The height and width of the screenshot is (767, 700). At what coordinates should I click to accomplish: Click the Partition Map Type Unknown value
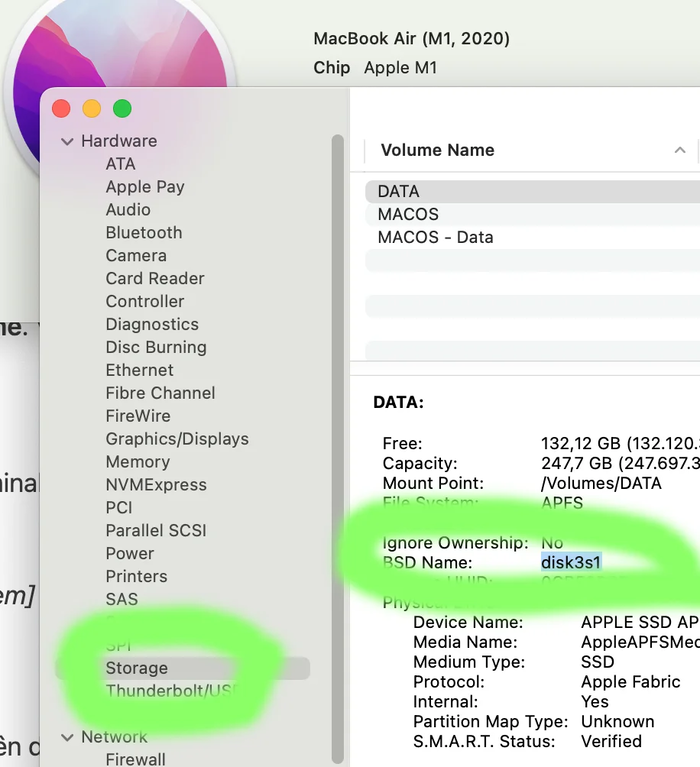click(618, 722)
